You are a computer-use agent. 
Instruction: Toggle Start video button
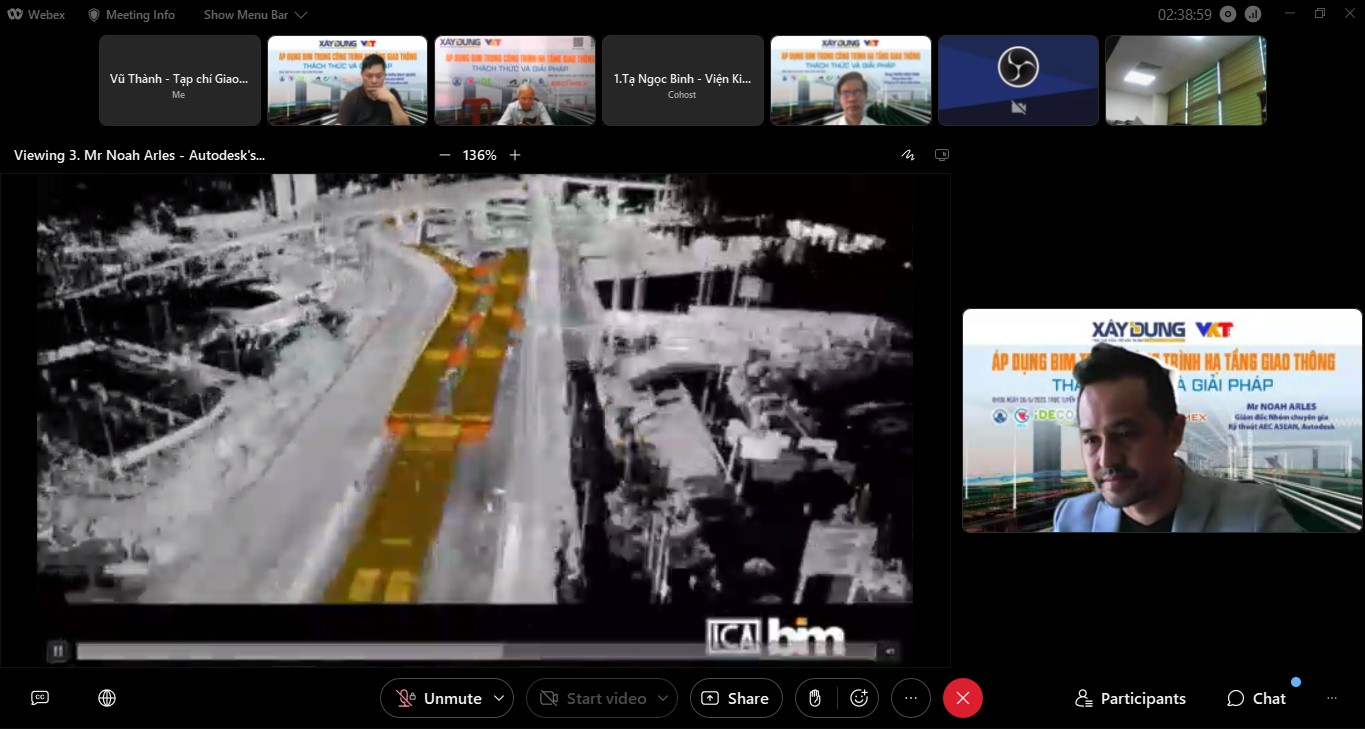click(593, 698)
